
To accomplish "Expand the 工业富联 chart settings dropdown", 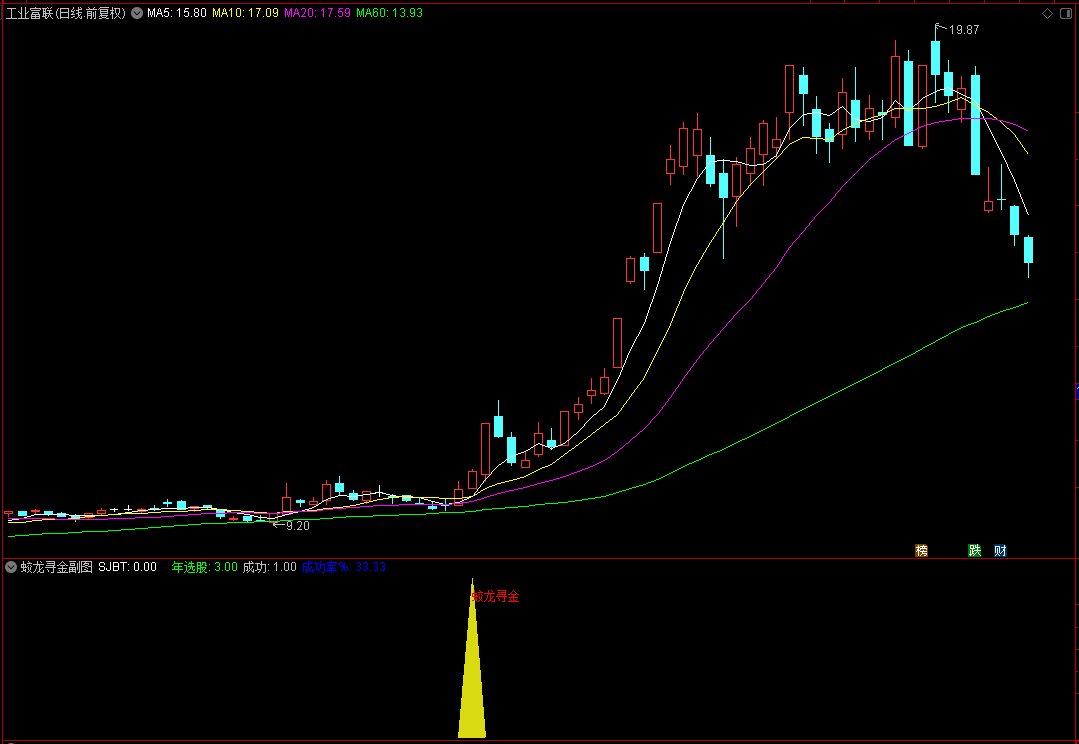I will tap(137, 13).
